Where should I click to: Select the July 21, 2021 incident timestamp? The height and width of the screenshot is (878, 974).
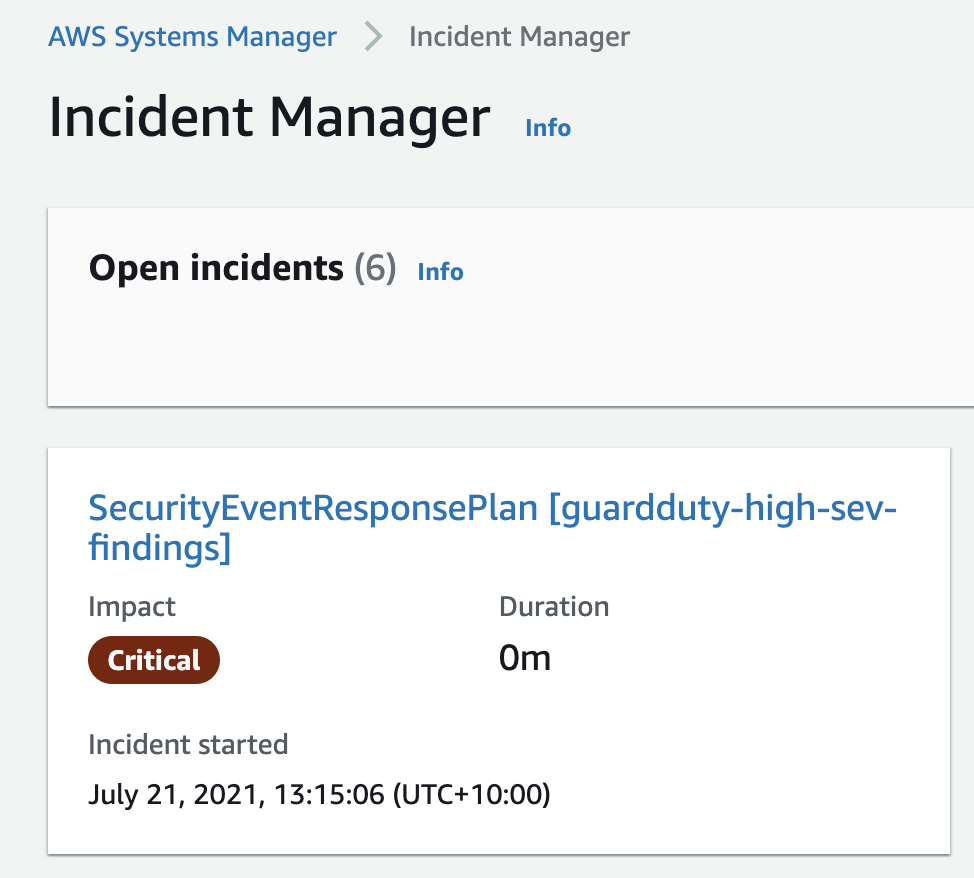click(318, 794)
